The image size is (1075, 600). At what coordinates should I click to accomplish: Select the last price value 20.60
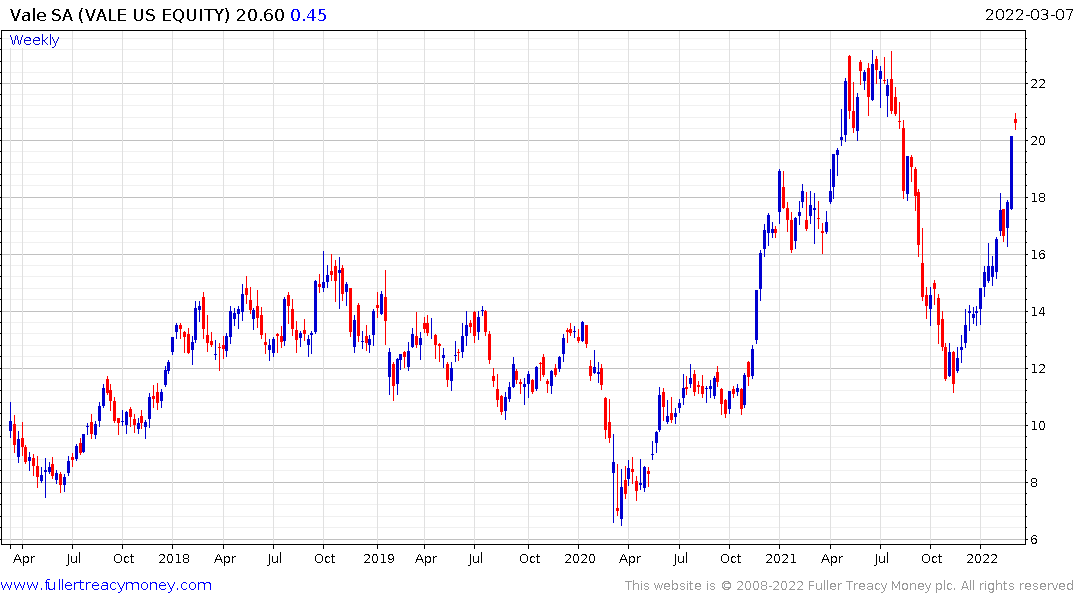tap(260, 15)
